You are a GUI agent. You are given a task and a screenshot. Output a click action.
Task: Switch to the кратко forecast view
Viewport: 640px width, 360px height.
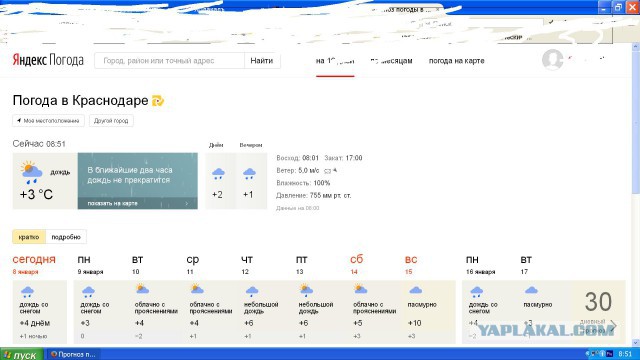coord(29,237)
